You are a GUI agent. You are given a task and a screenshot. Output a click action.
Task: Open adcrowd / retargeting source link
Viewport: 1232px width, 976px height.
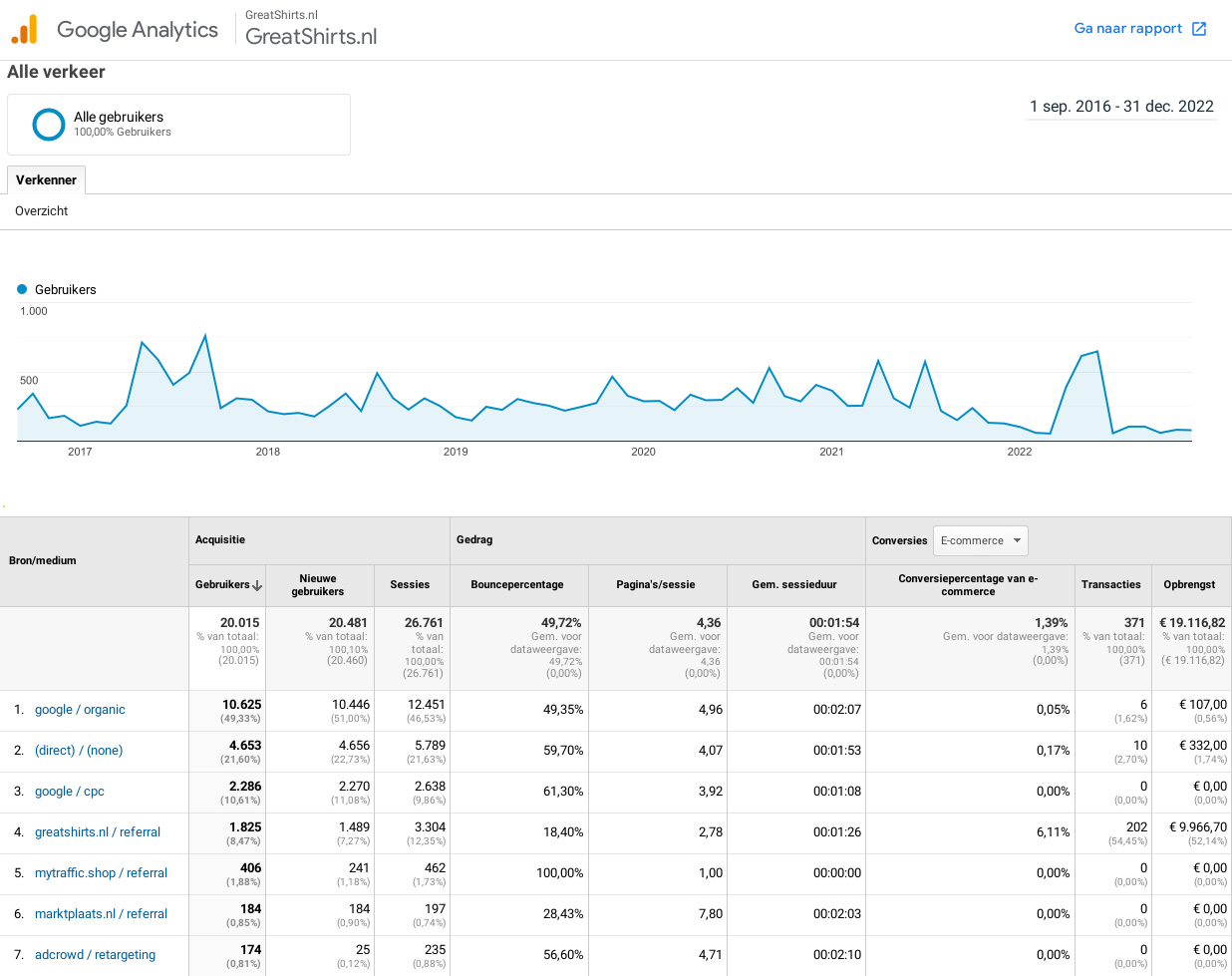point(95,955)
